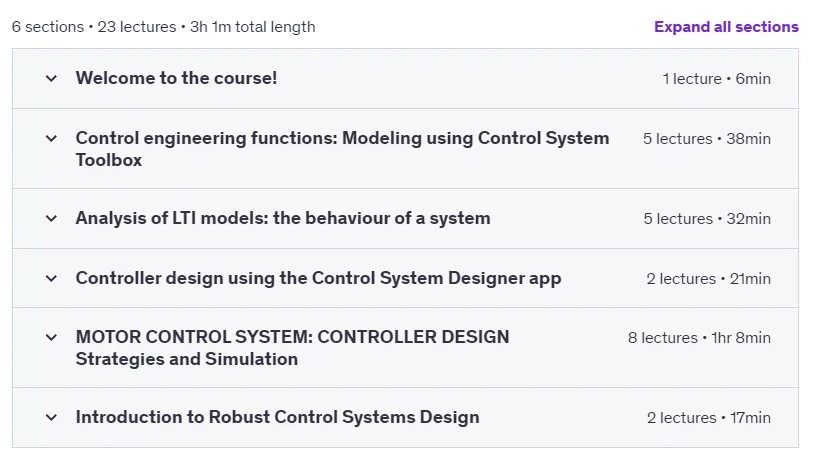Click the 2 lectures • 21min label

[x=708, y=279]
